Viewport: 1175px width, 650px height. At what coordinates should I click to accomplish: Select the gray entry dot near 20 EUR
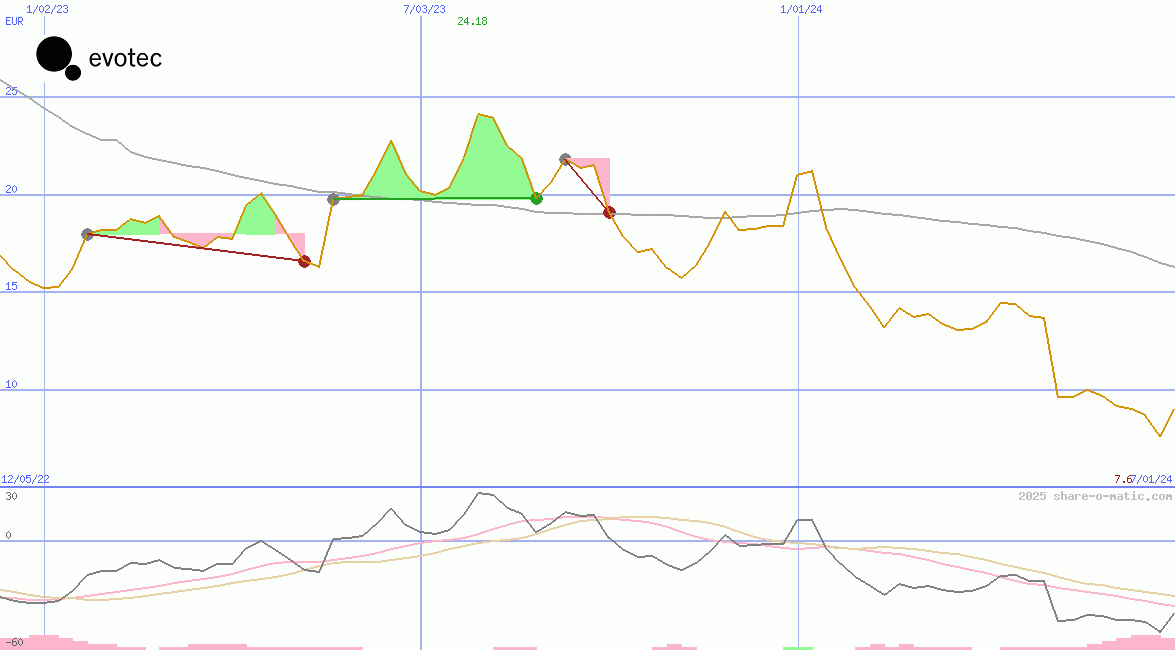click(334, 199)
